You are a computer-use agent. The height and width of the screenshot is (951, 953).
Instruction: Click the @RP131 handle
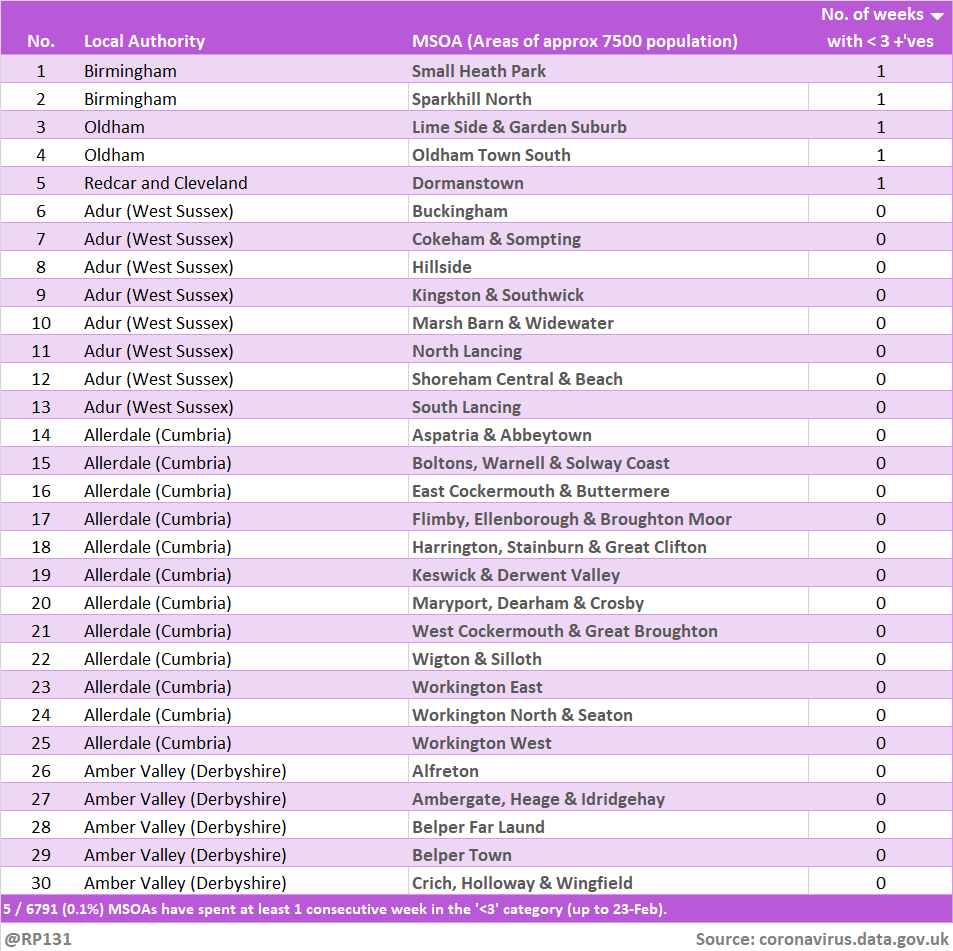tap(32, 938)
